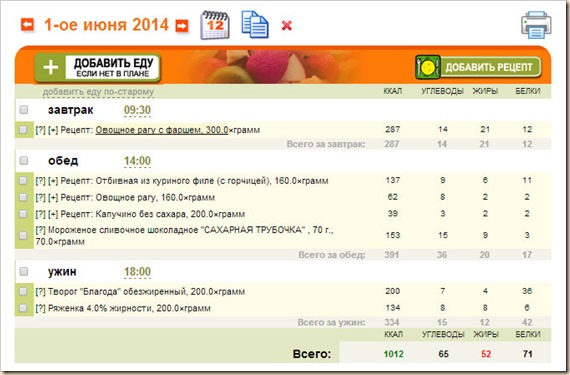The image size is (570, 375).
Task: Click [?] info for Овощное рагу с фаршем
Action: pos(40,130)
